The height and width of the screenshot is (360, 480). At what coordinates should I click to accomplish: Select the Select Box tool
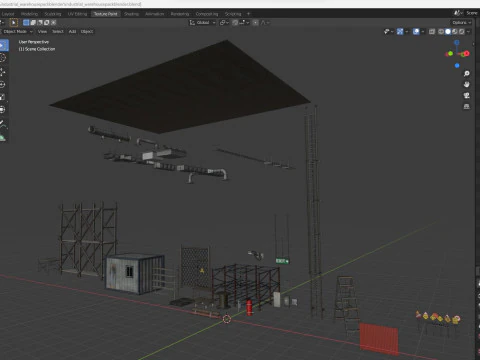pyautogui.click(x=3, y=45)
